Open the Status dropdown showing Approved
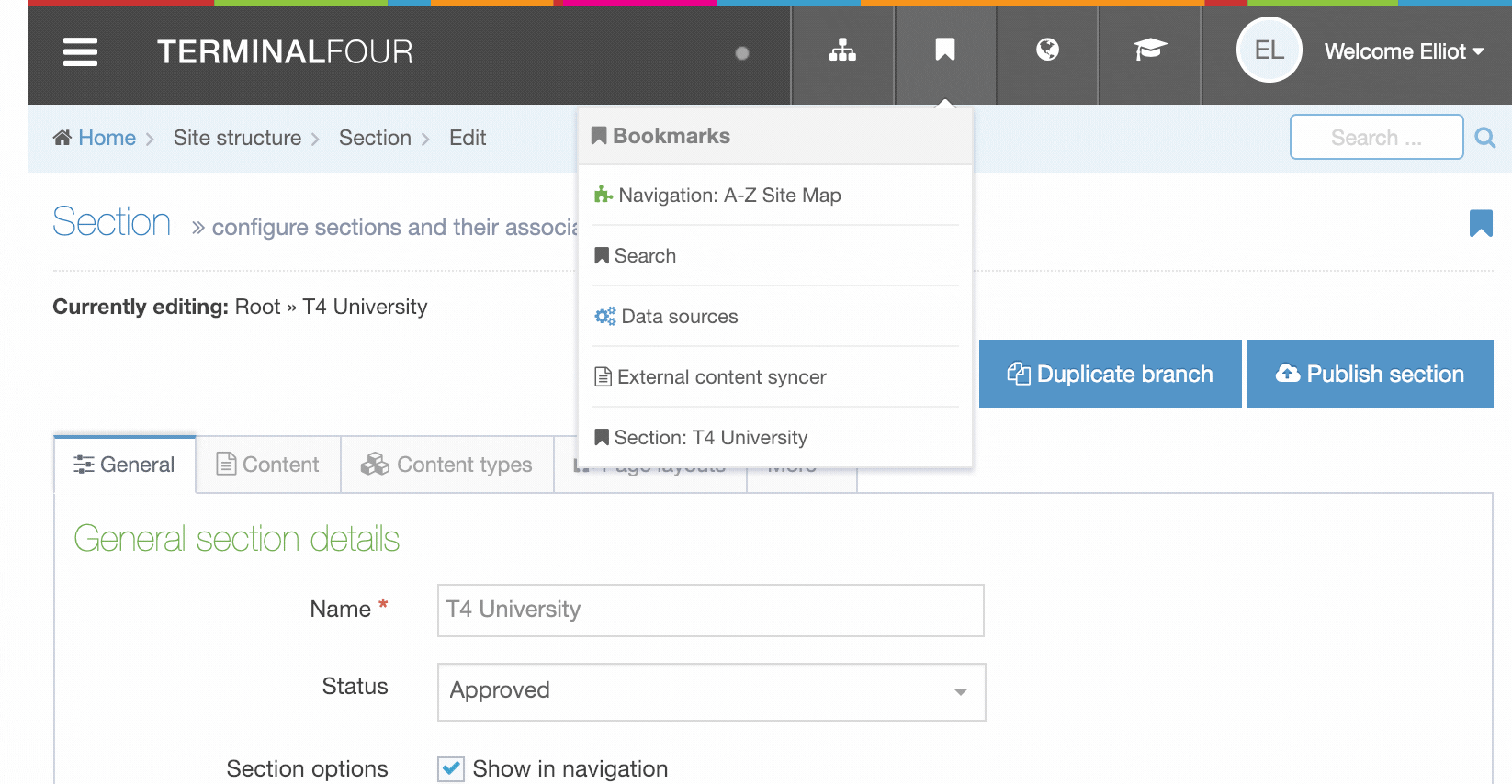The width and height of the screenshot is (1512, 784). click(711, 691)
